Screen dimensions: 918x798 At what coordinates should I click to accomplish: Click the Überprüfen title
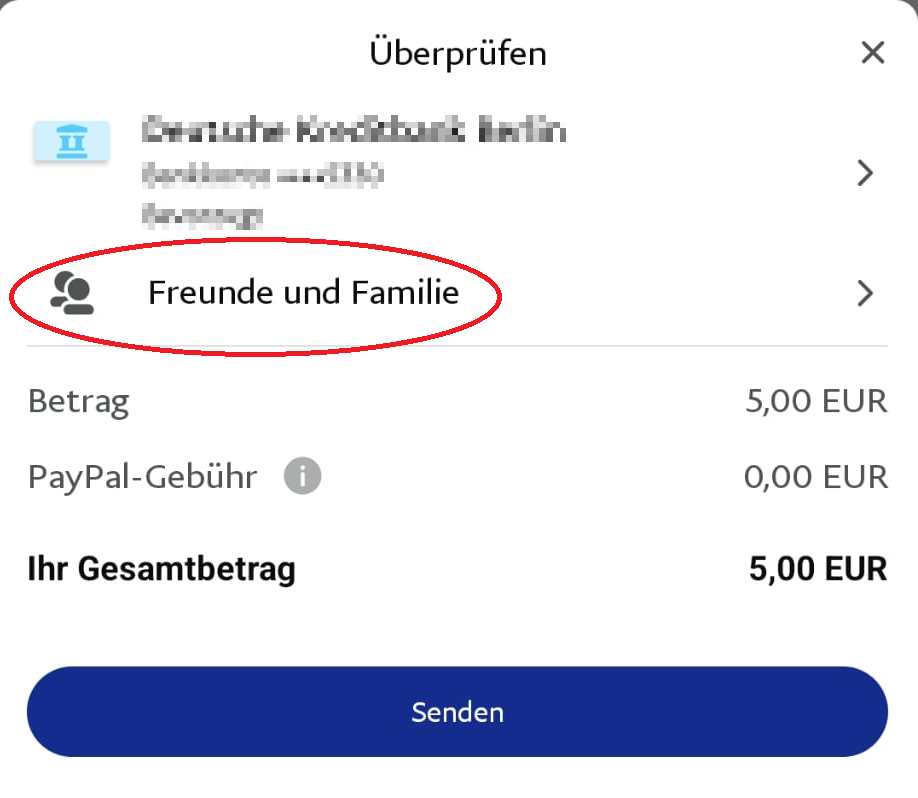458,53
